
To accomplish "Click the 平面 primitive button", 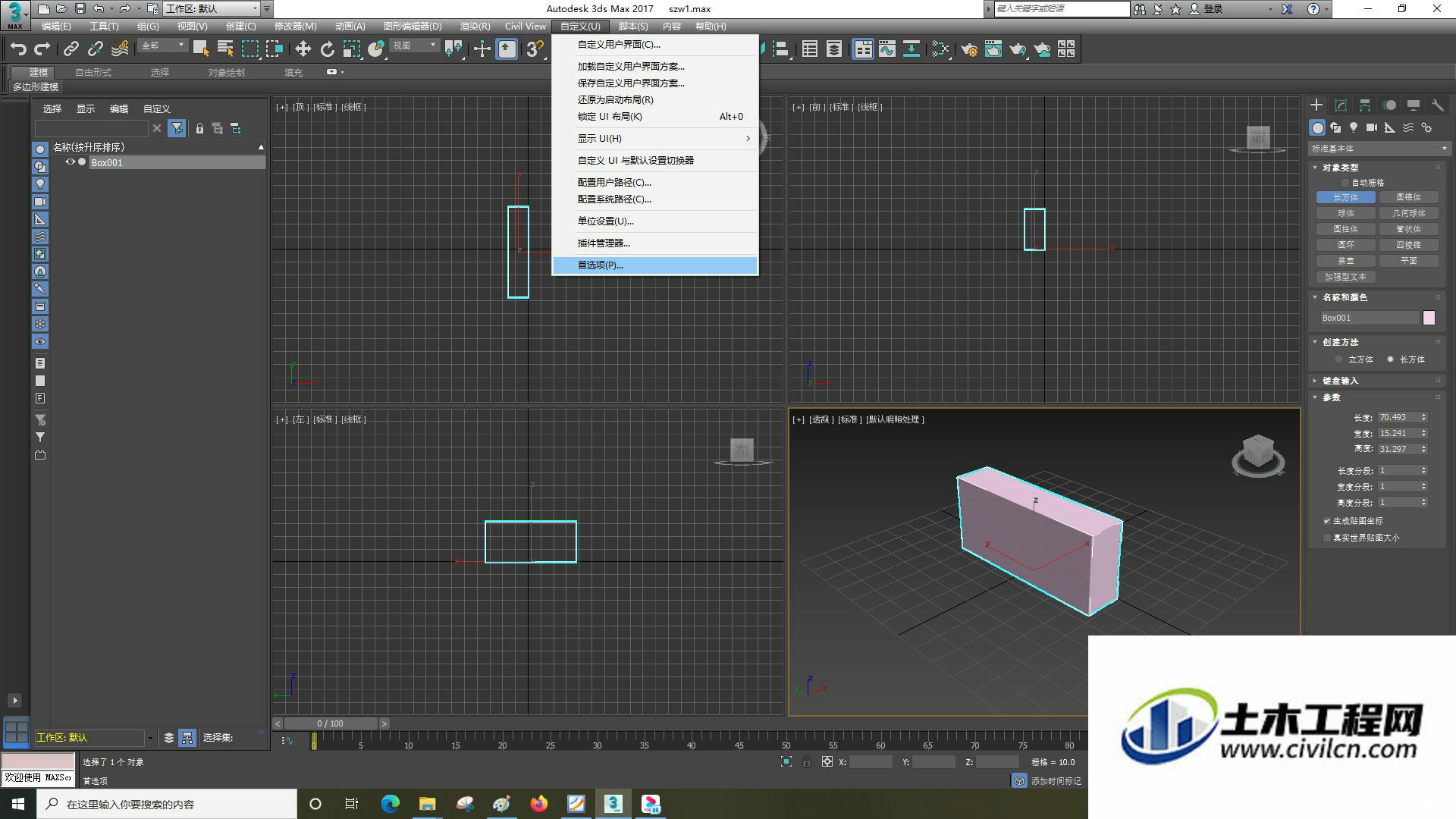I will click(x=1408, y=261).
